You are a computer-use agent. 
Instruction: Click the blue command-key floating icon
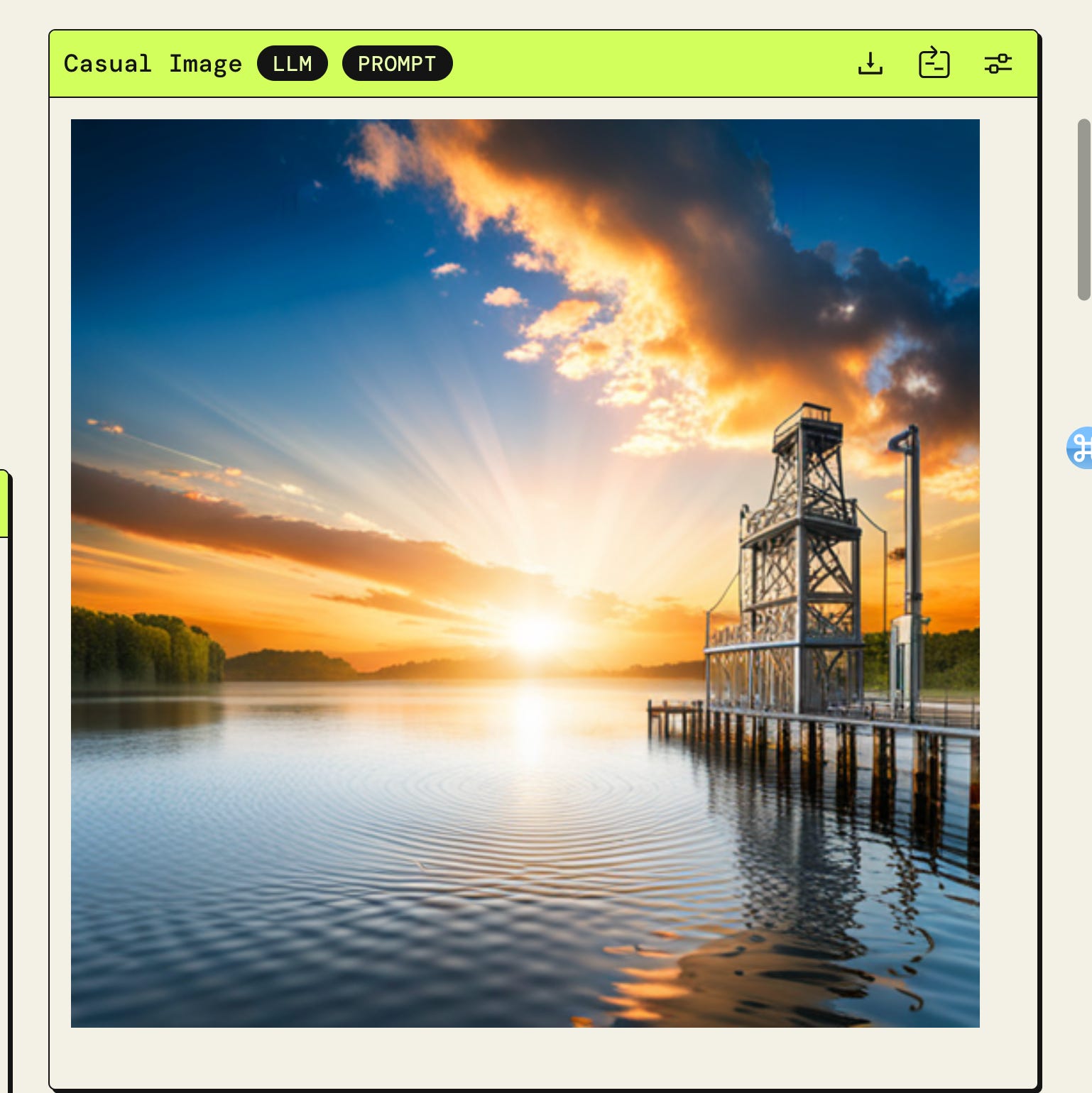(1080, 448)
